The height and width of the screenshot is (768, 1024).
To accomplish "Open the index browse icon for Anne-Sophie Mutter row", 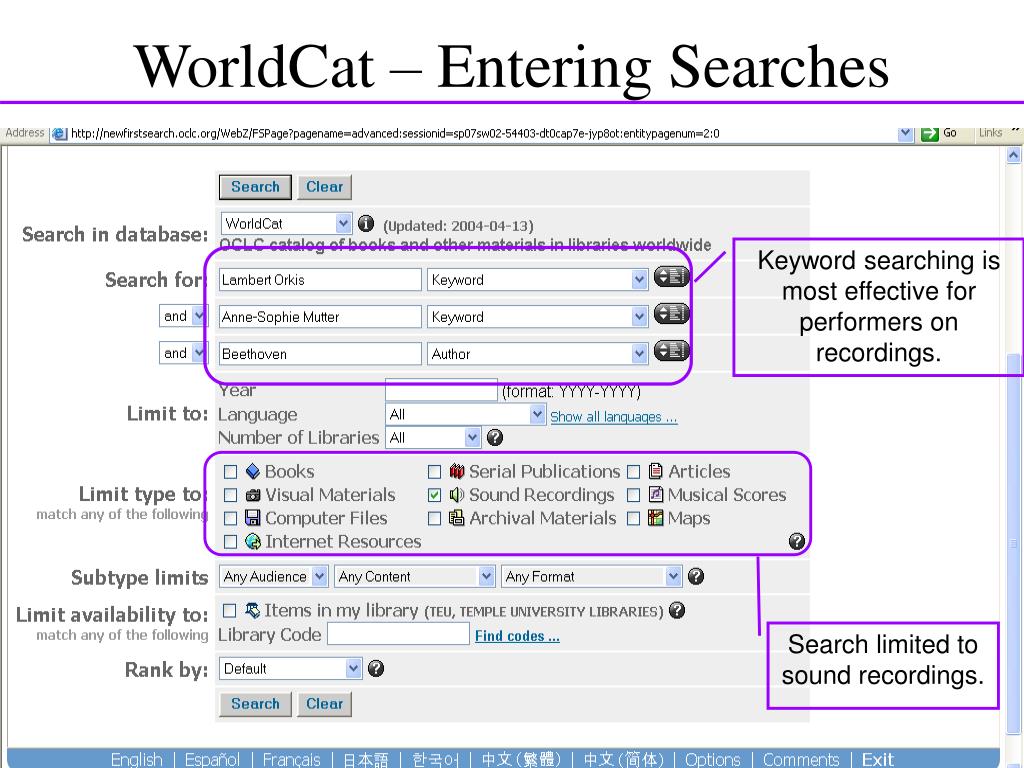I will coord(671,314).
